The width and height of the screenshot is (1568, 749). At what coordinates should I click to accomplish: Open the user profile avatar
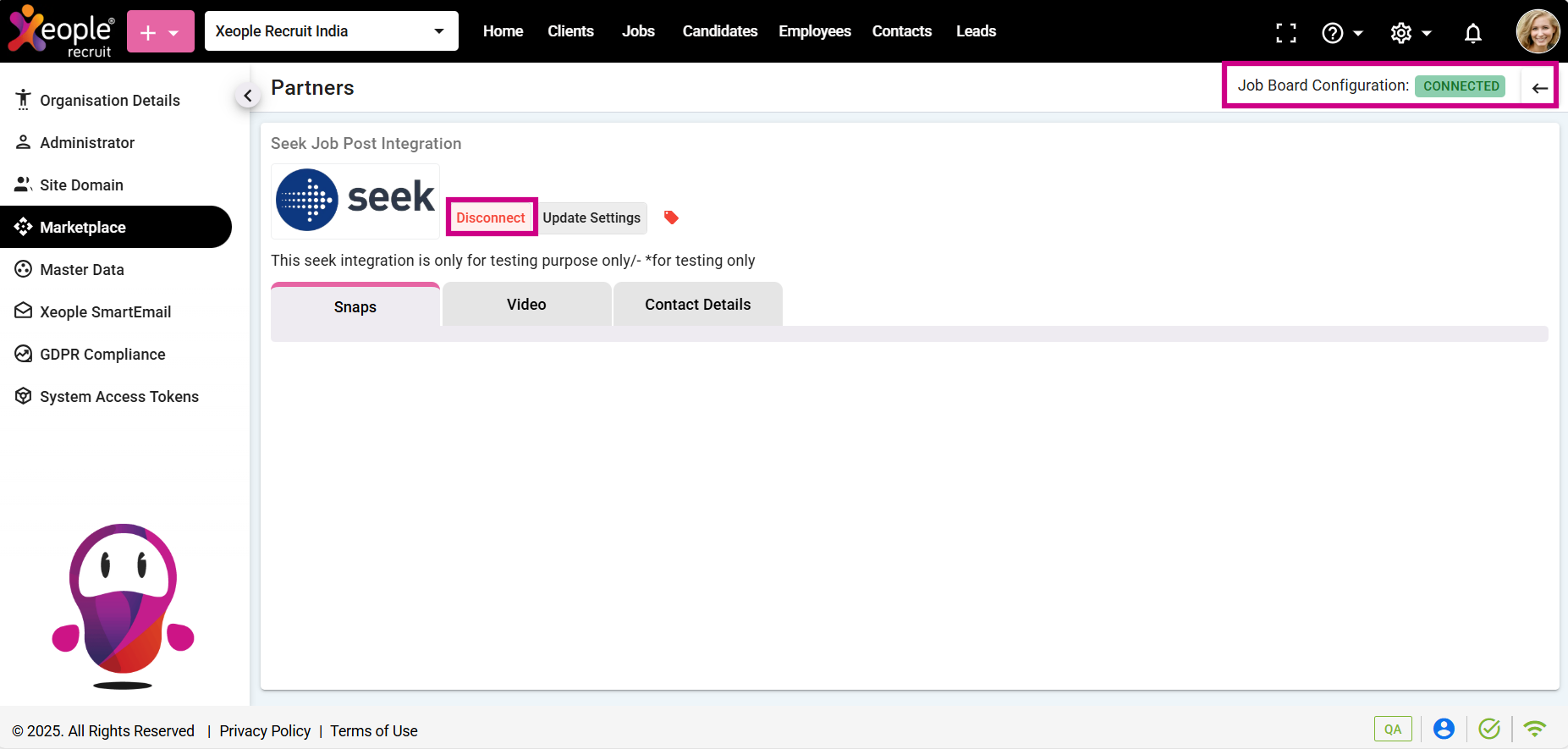pos(1537,31)
